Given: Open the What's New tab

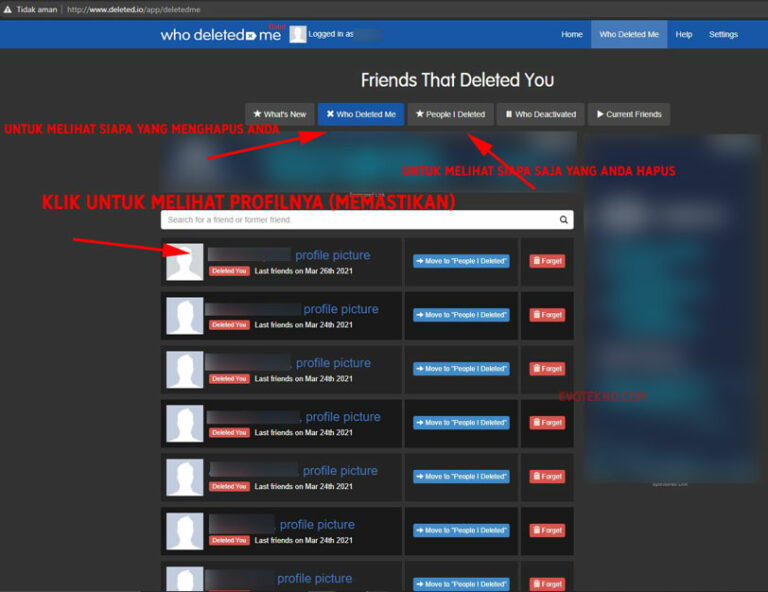Looking at the screenshot, I should [x=280, y=114].
